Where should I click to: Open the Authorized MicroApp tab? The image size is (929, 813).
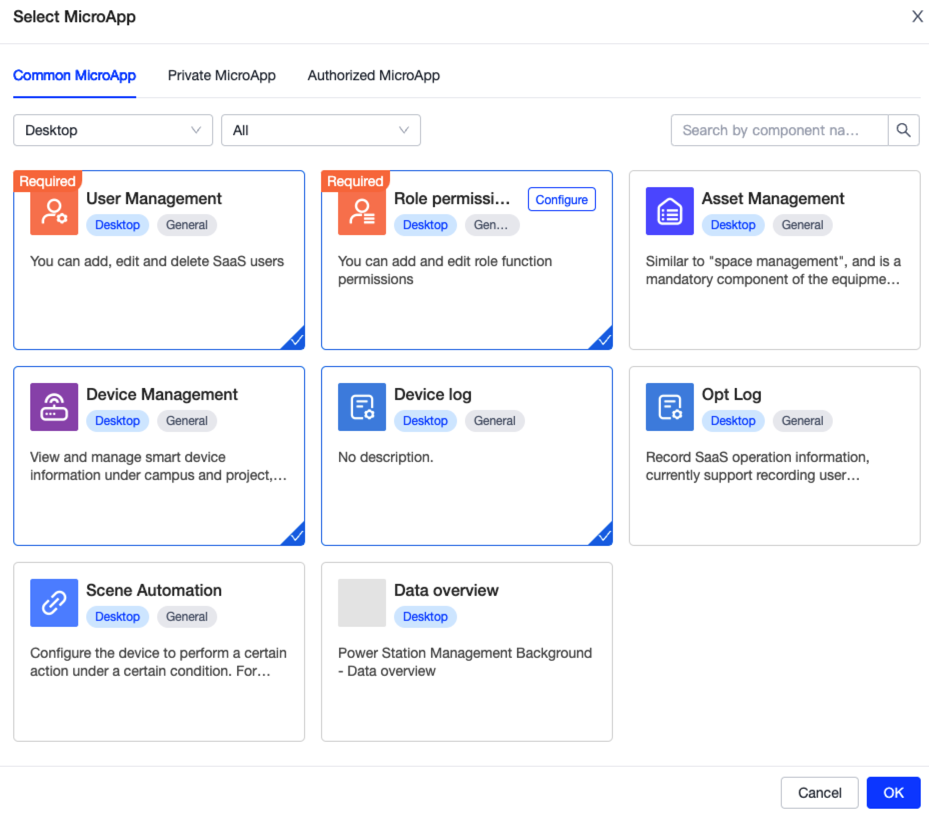click(x=373, y=75)
